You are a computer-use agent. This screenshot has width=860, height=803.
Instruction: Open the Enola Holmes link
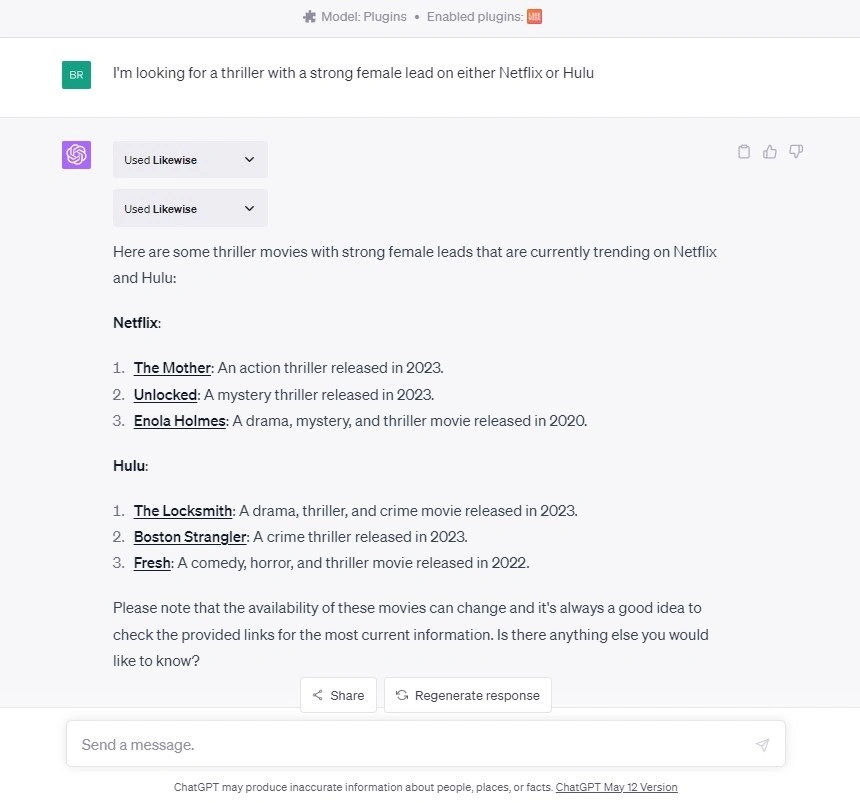pyautogui.click(x=179, y=421)
